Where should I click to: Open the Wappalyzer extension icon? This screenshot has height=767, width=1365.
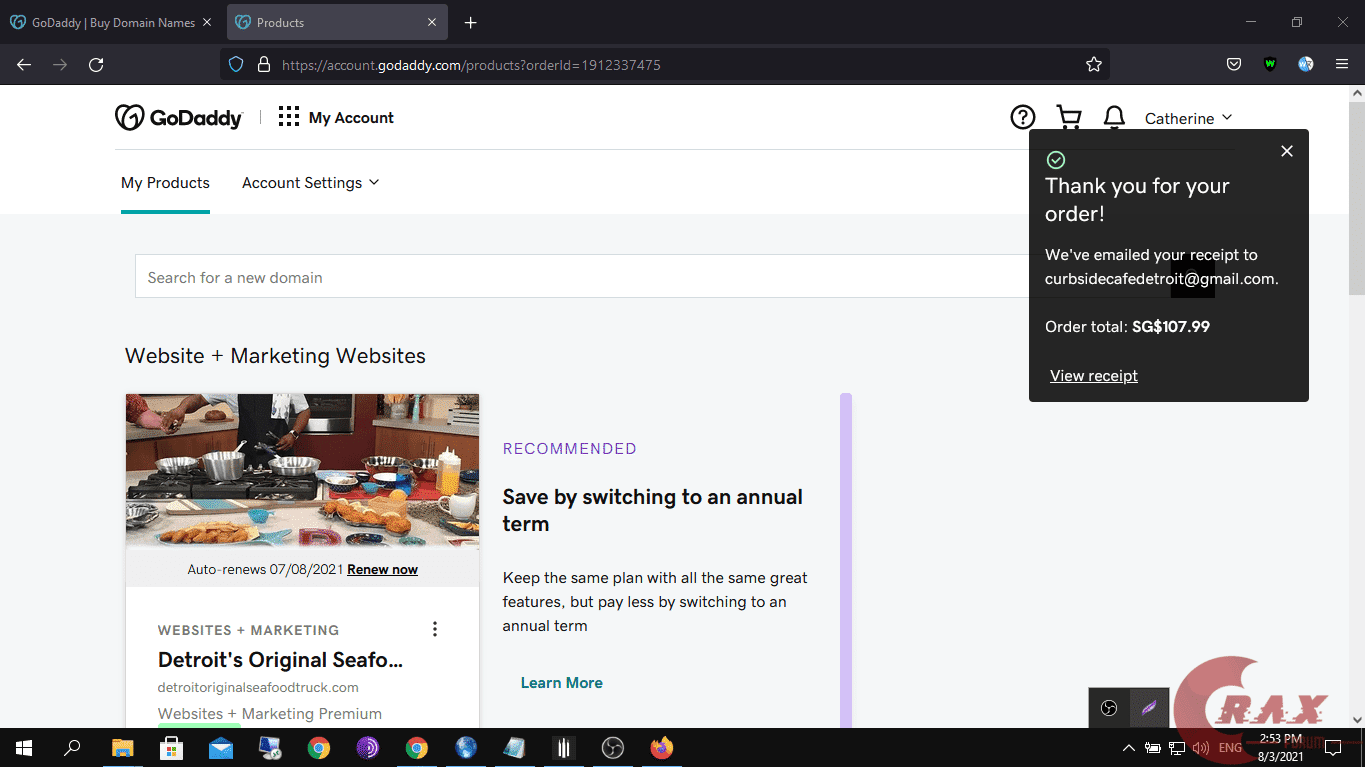tap(1270, 64)
